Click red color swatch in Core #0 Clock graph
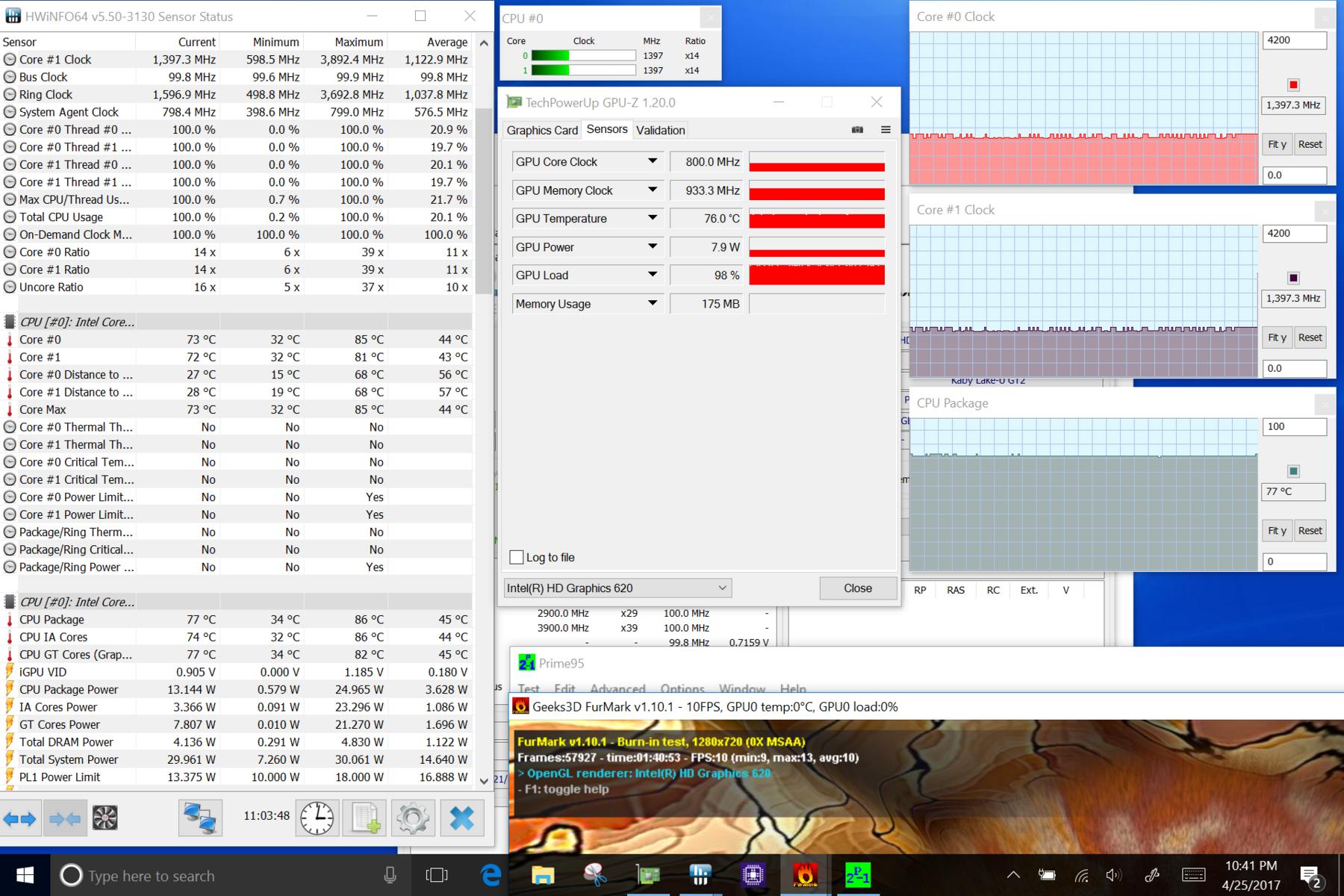Viewport: 1344px width, 896px height. [1293, 84]
